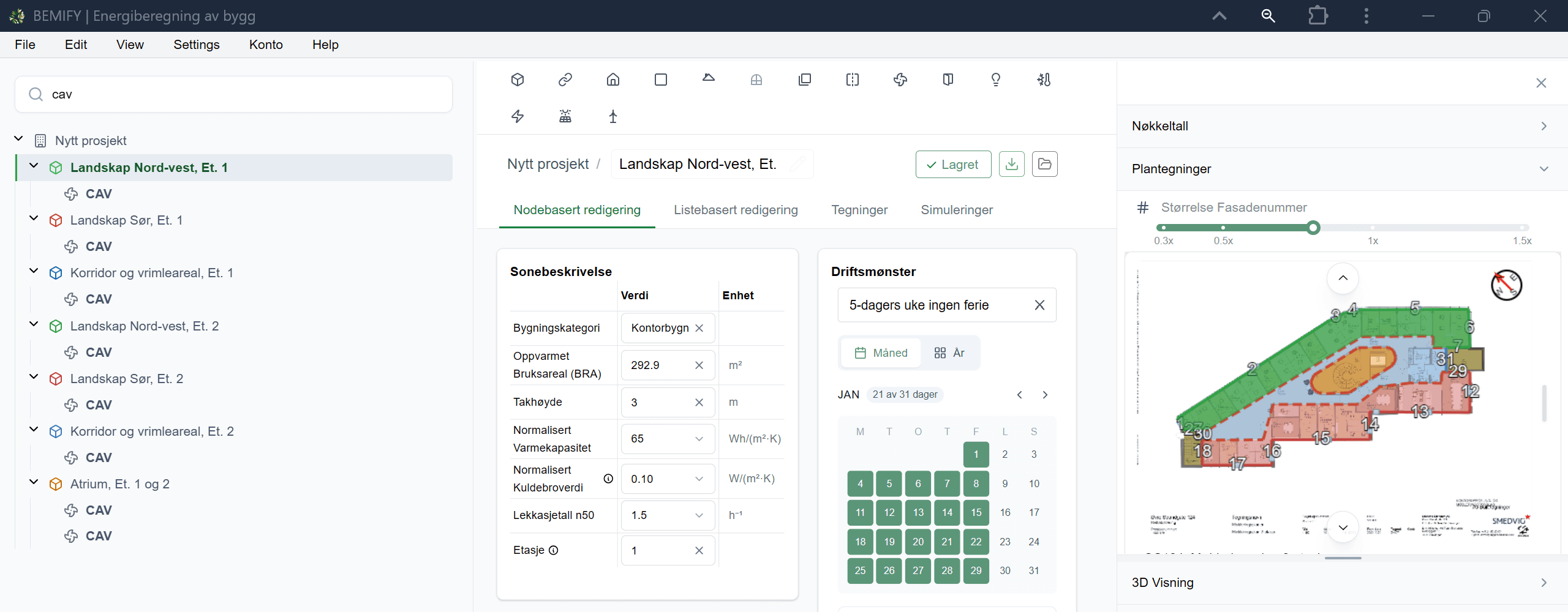Click the Lagret saved button

(x=953, y=164)
